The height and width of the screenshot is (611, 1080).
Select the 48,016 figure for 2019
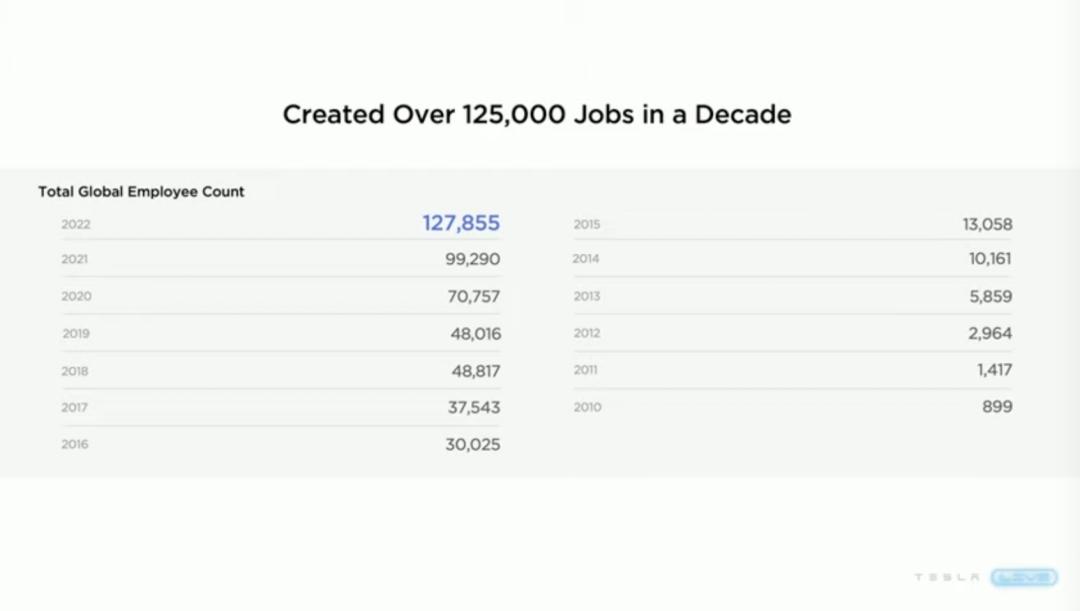click(475, 333)
